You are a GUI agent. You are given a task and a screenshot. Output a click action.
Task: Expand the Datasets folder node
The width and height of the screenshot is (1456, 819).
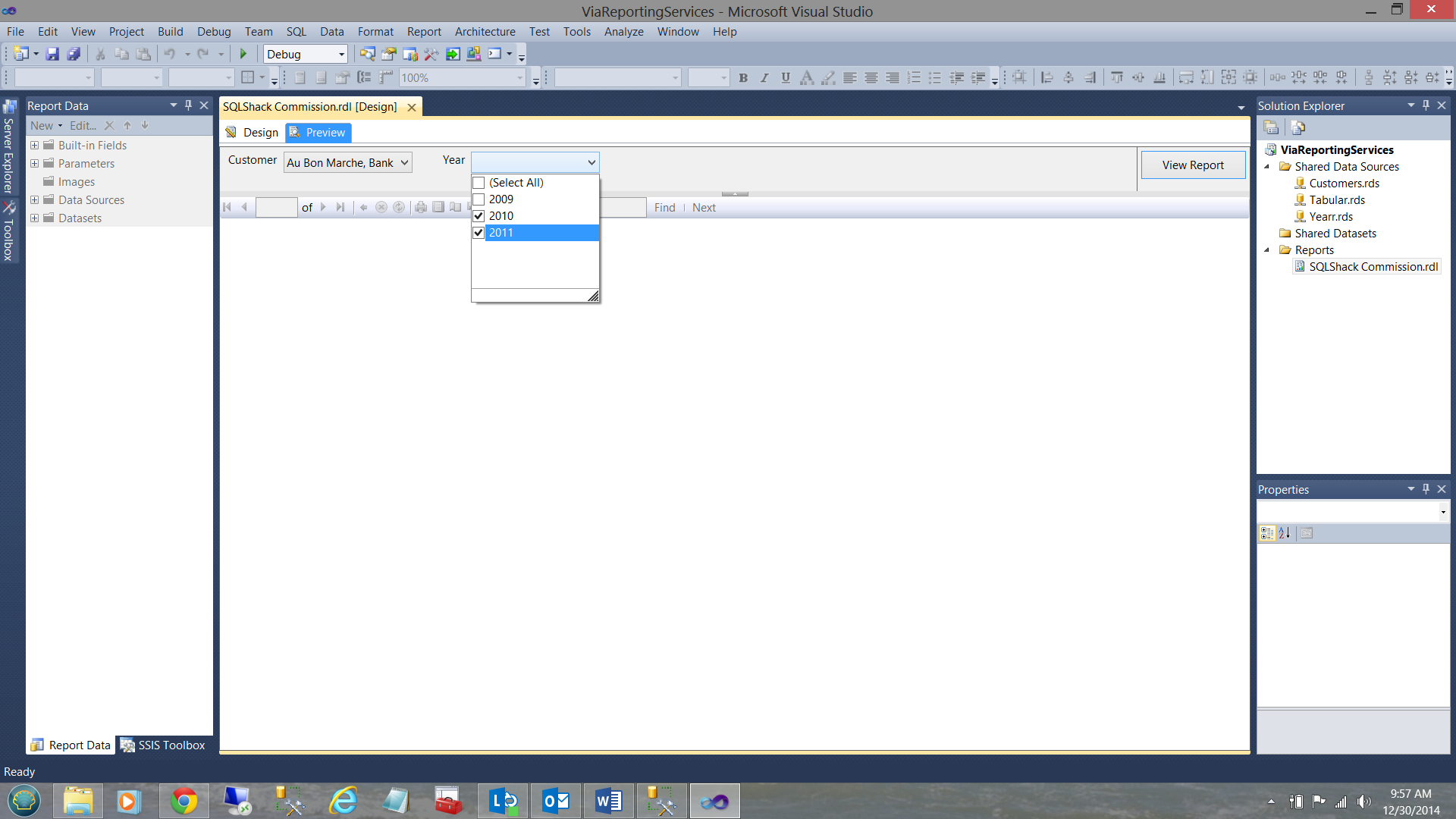[x=34, y=218]
